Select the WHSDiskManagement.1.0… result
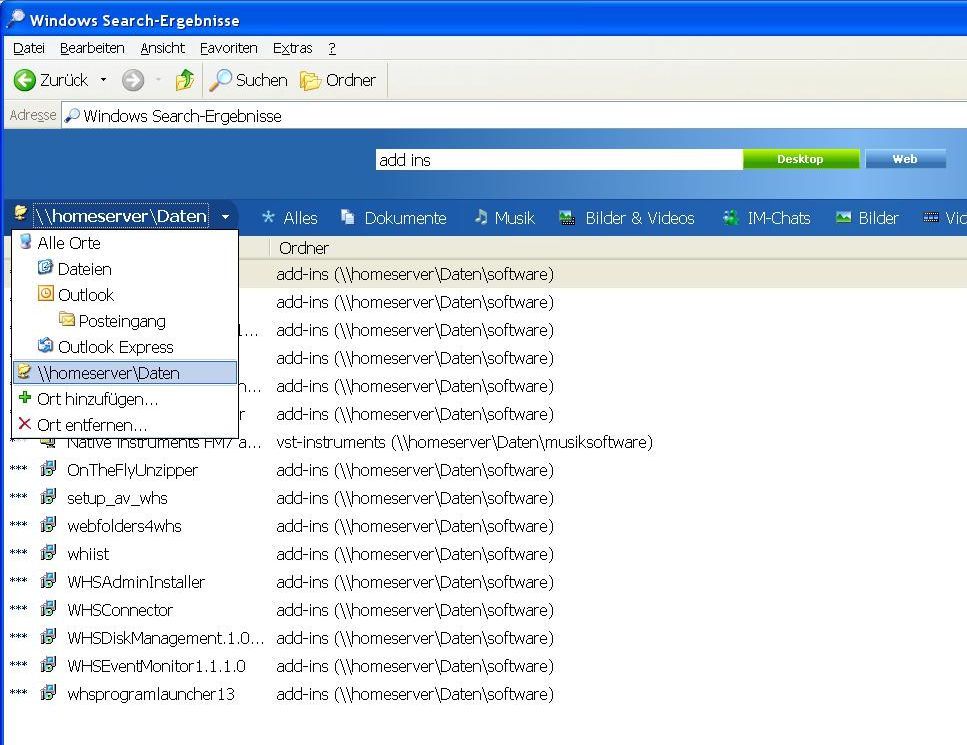967x745 pixels. point(165,638)
